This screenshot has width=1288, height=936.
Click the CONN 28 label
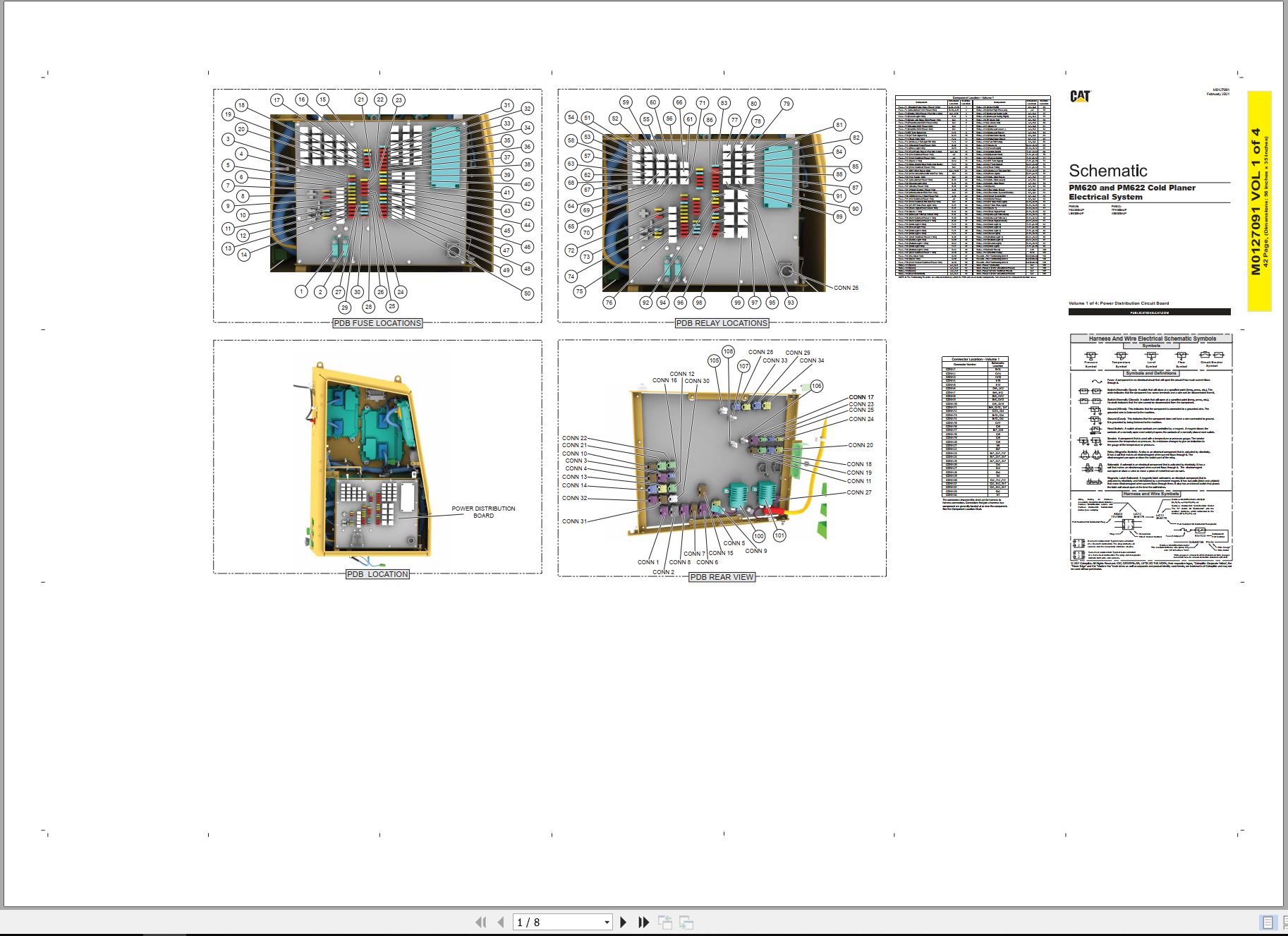click(760, 352)
